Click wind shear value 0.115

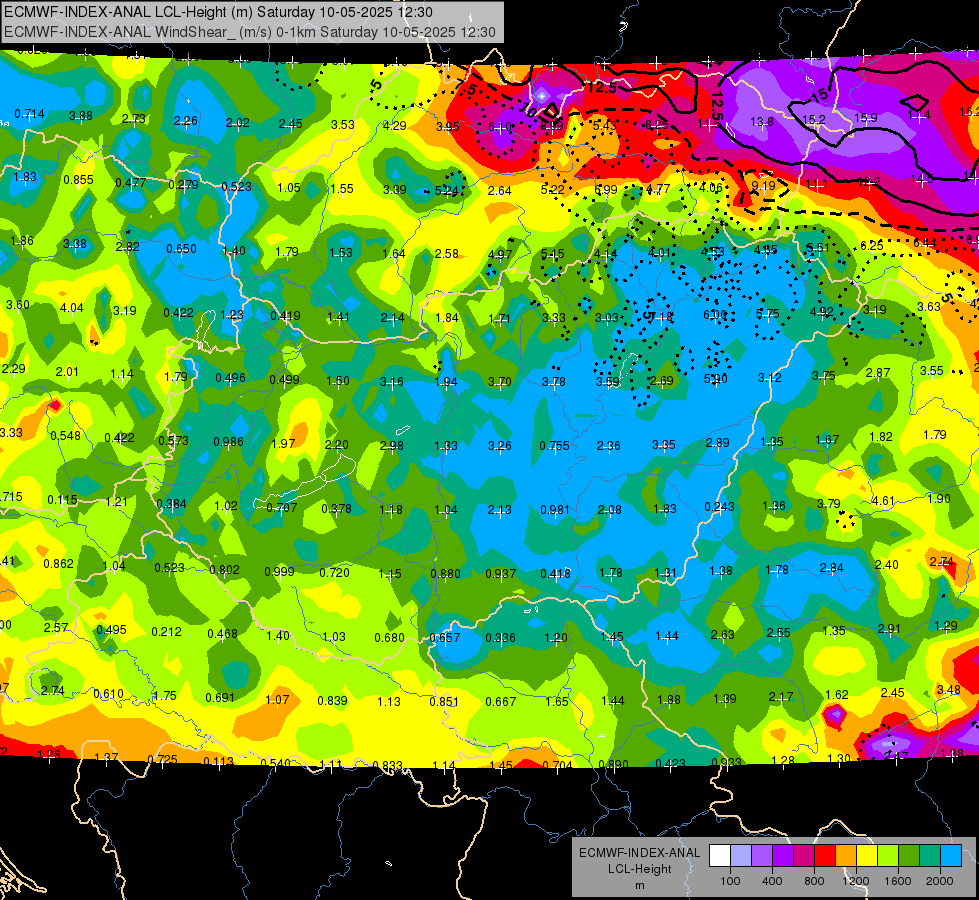click(x=62, y=500)
